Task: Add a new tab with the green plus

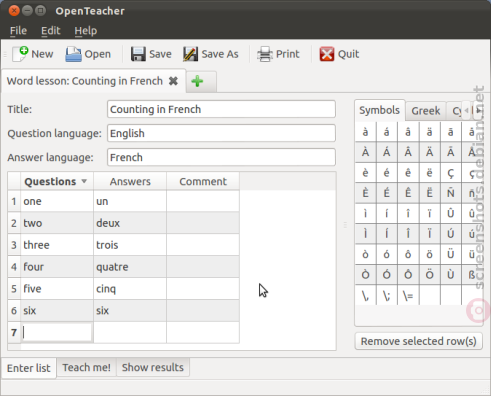Action: [x=197, y=81]
